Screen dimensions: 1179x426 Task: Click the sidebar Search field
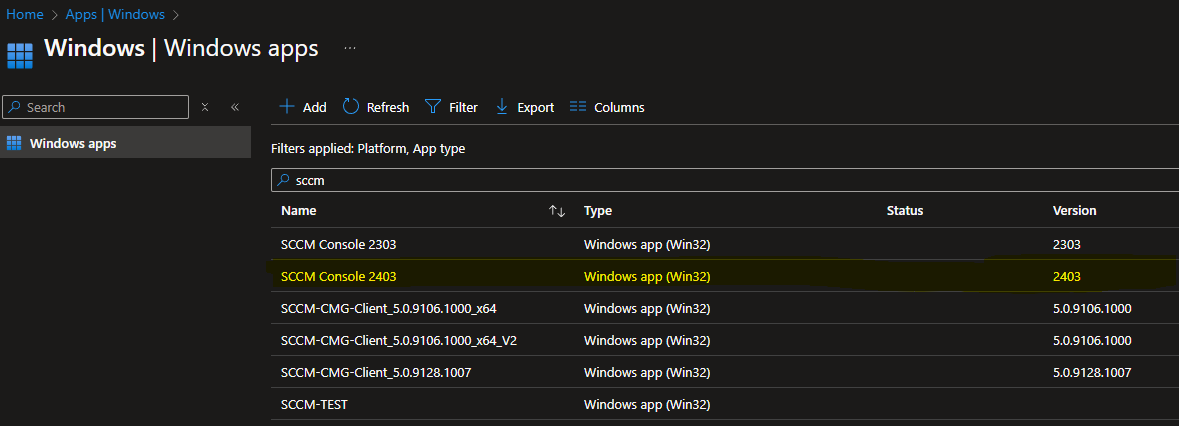coord(95,107)
